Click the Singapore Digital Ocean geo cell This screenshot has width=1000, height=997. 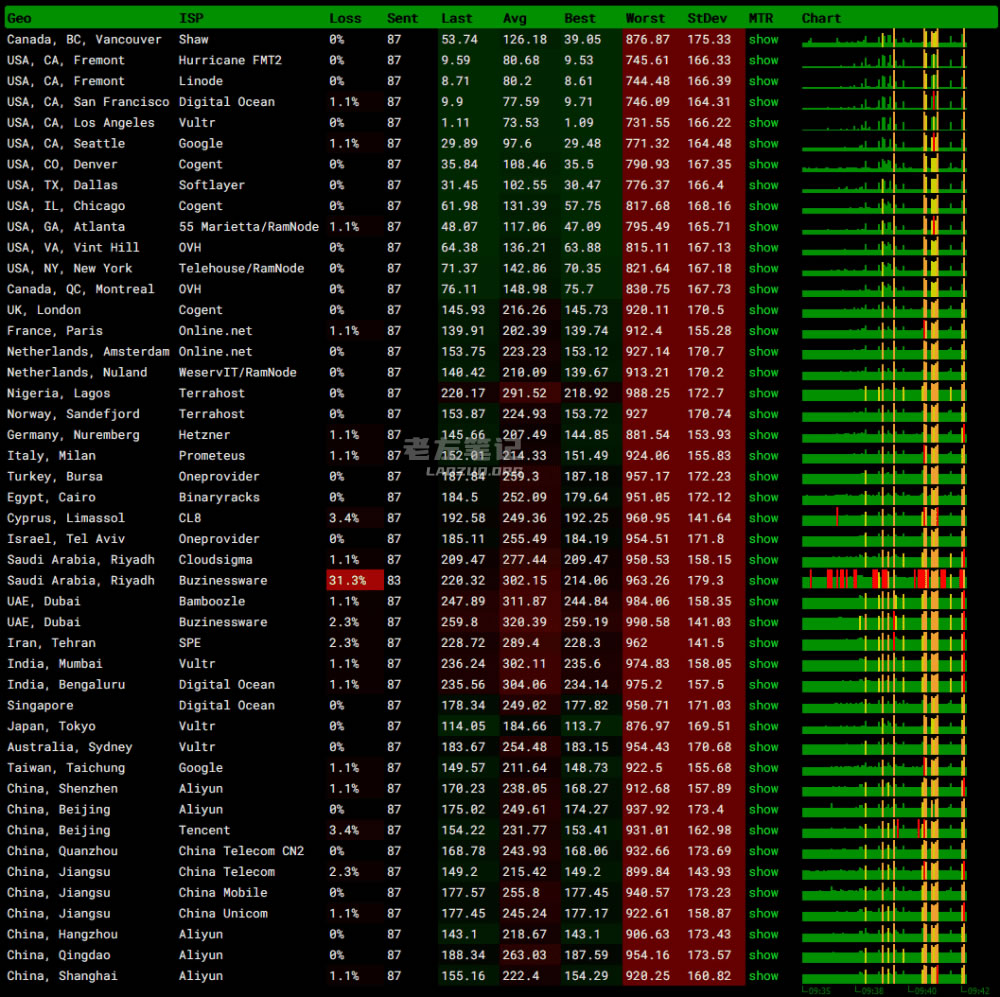40,705
